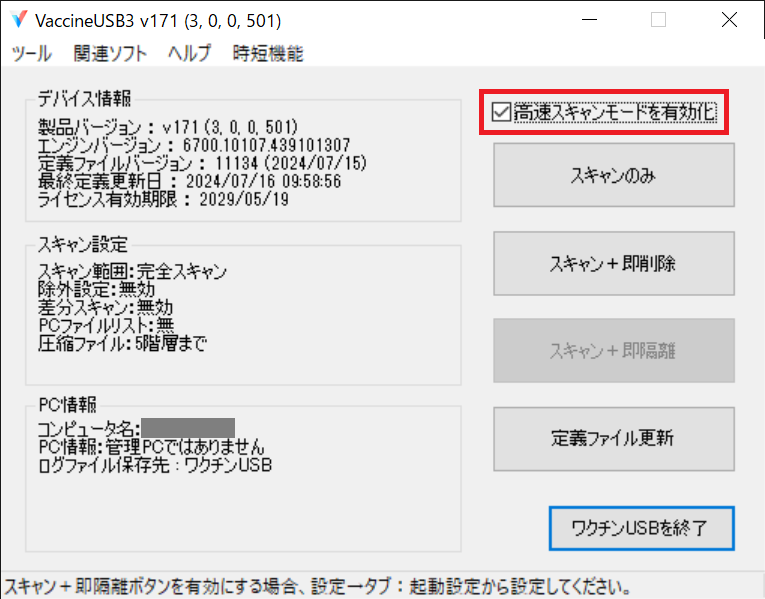
Task: Open the 関連ソフト menu
Action: pos(110,53)
